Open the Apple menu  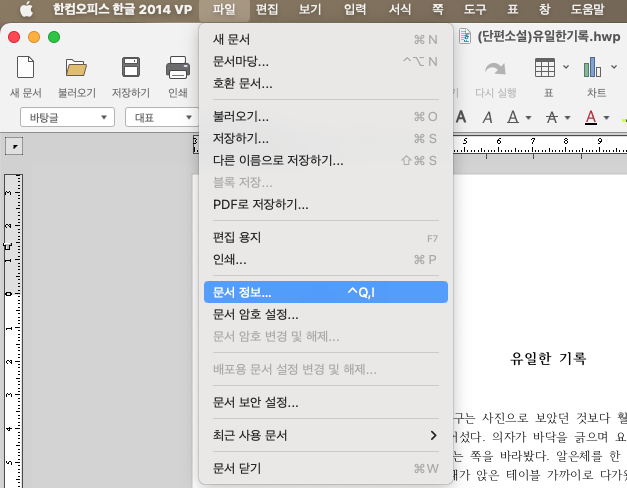coord(26,9)
